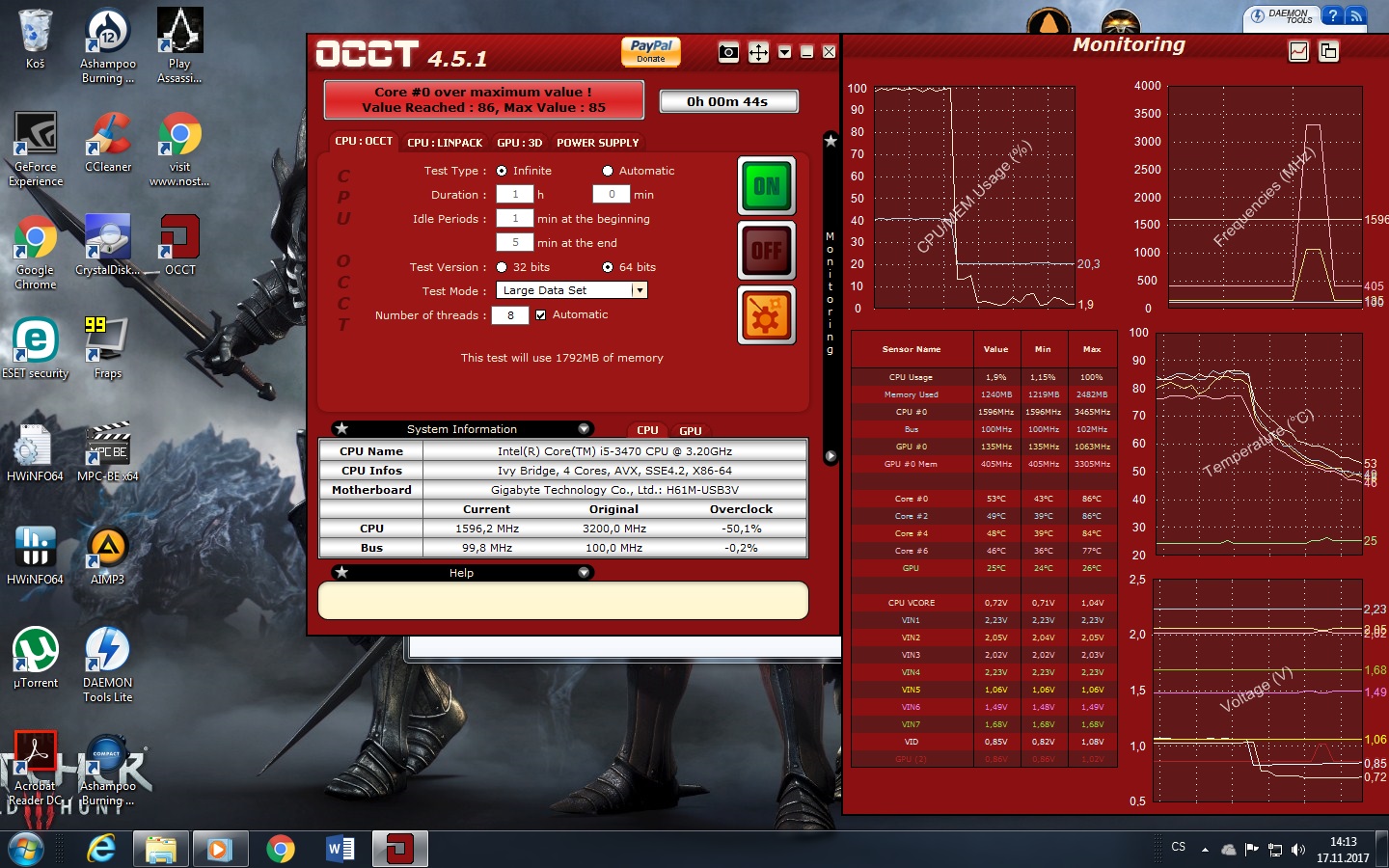Open Internet Explorer from the taskbar
The height and width of the screenshot is (868, 1389).
coord(100,850)
